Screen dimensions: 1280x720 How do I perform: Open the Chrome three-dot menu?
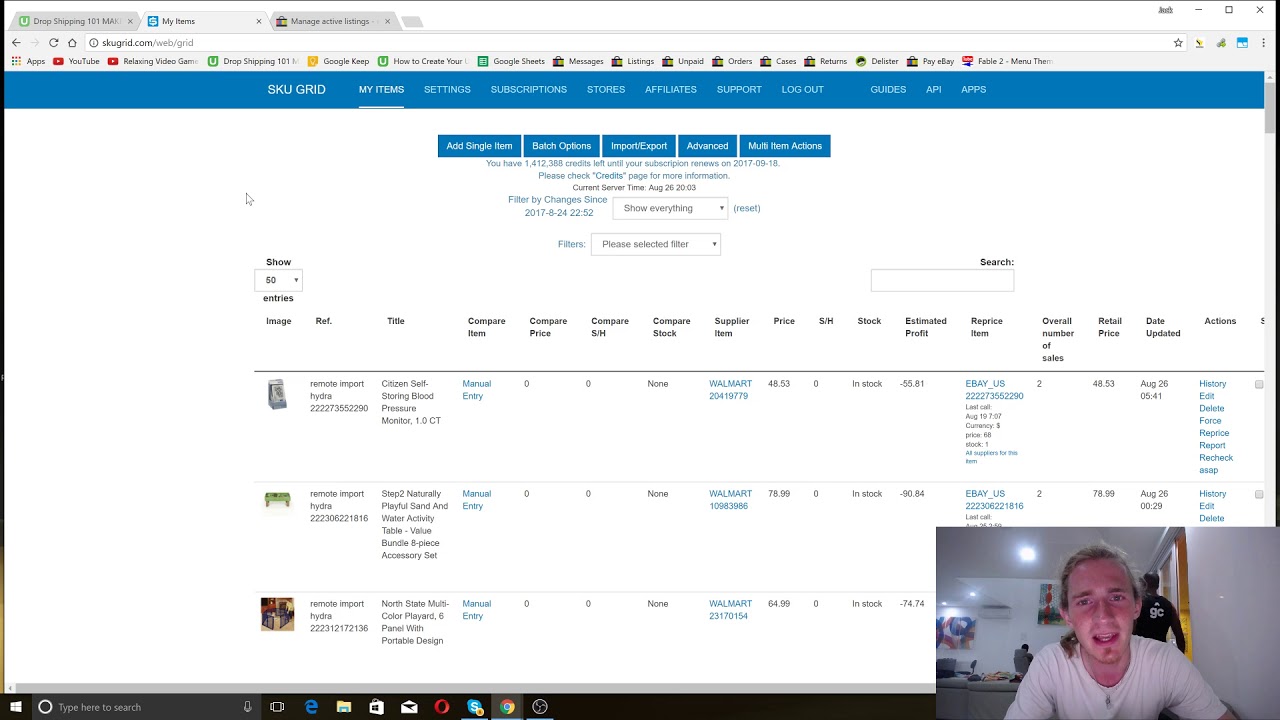[x=1264, y=43]
